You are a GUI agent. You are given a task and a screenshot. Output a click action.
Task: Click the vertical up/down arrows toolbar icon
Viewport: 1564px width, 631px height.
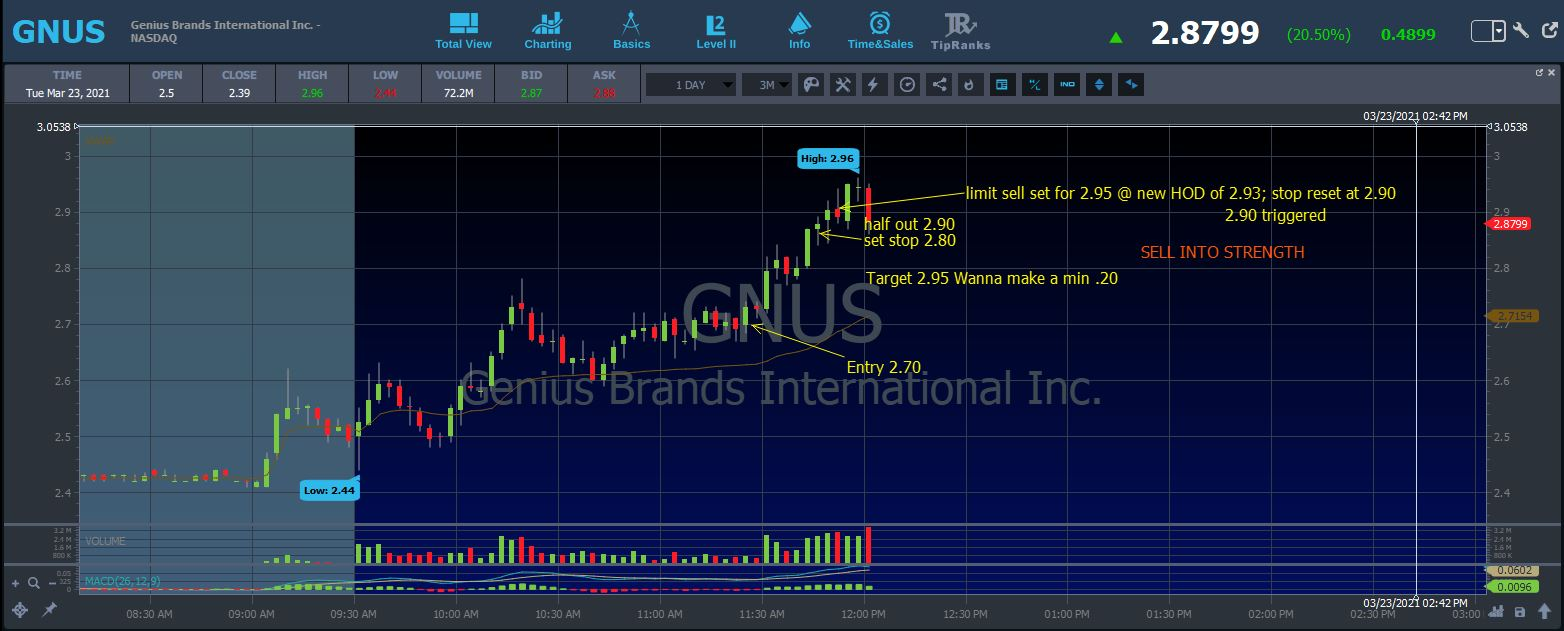click(x=1100, y=85)
